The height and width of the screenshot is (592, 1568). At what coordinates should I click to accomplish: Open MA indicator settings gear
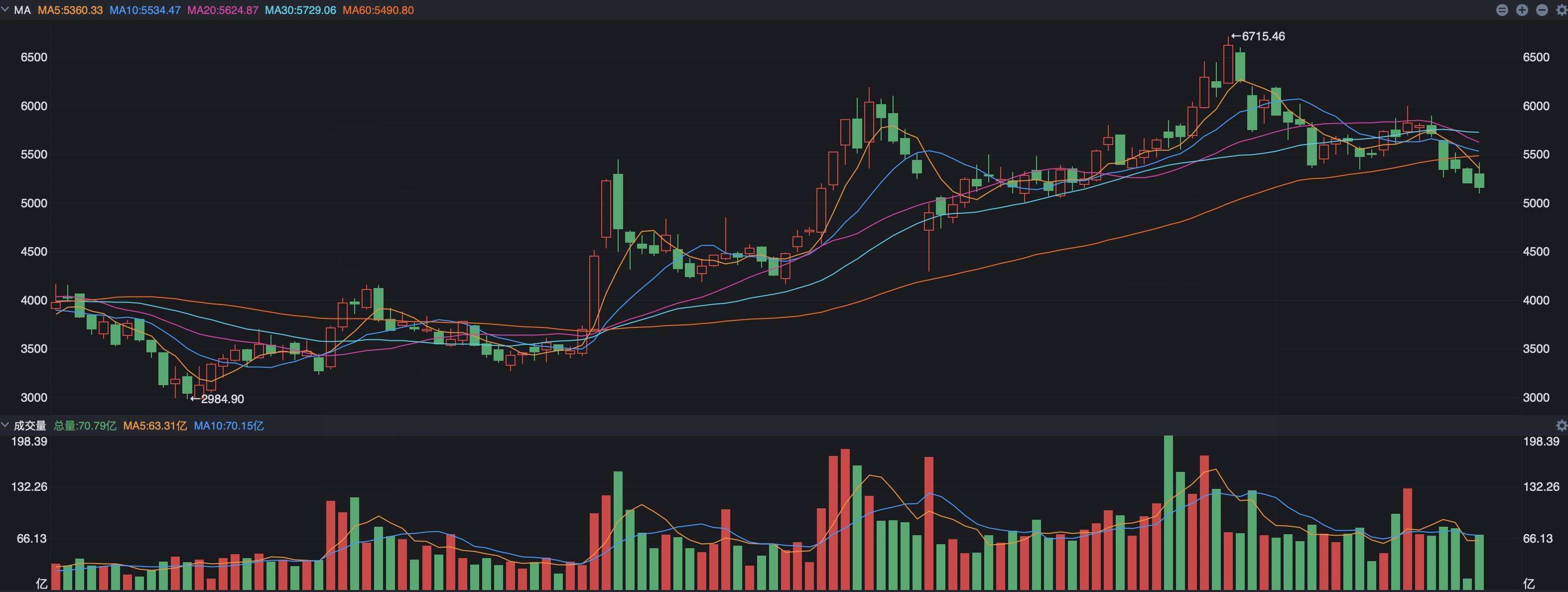1562,10
